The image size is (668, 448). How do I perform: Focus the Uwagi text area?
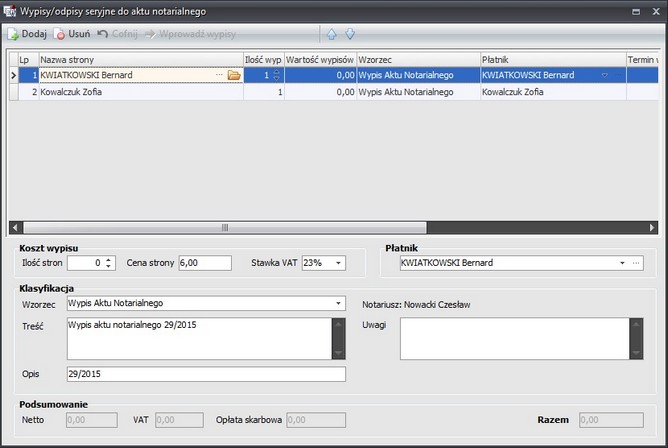[513, 338]
